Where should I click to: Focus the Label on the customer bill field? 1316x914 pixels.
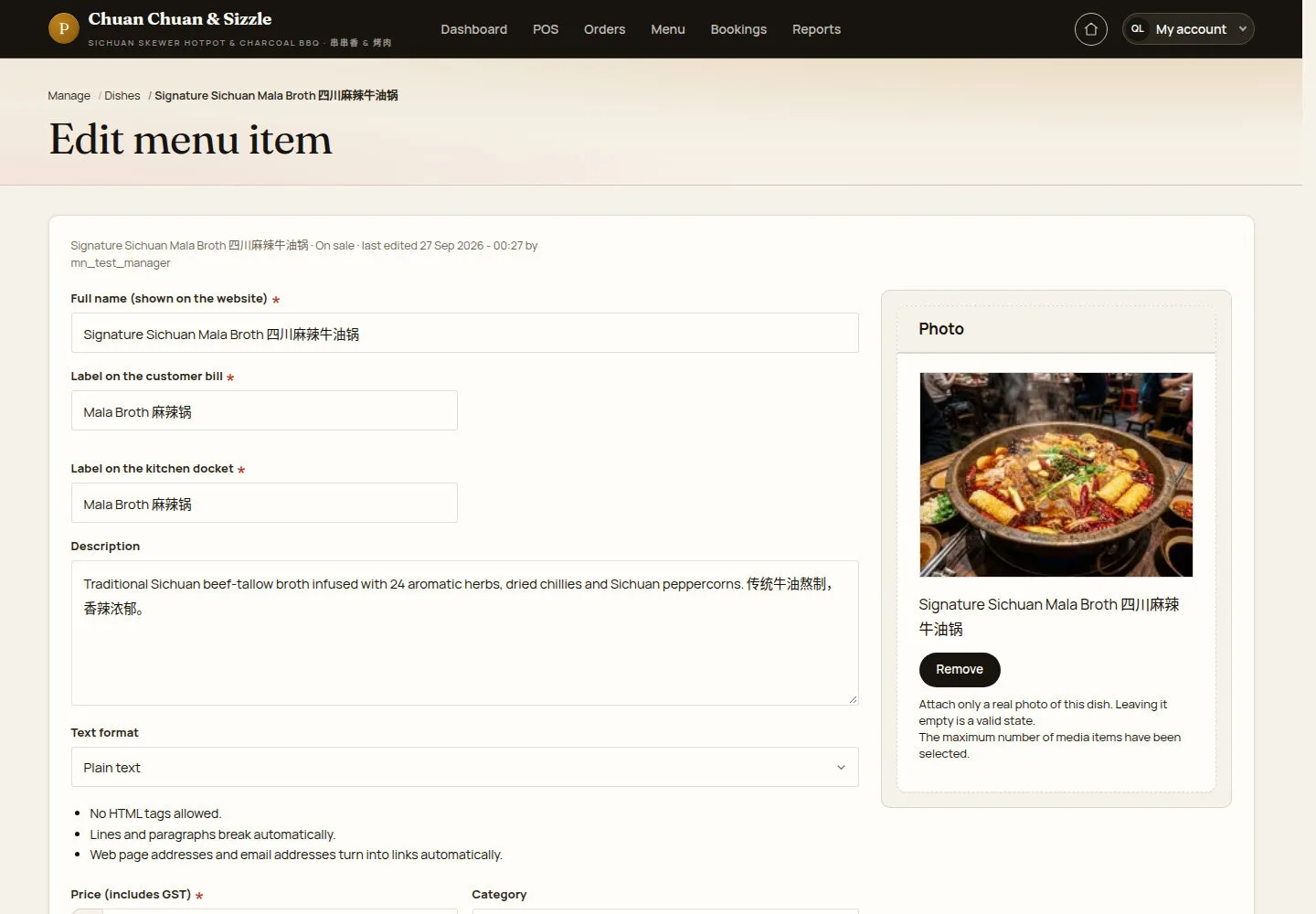coord(264,411)
